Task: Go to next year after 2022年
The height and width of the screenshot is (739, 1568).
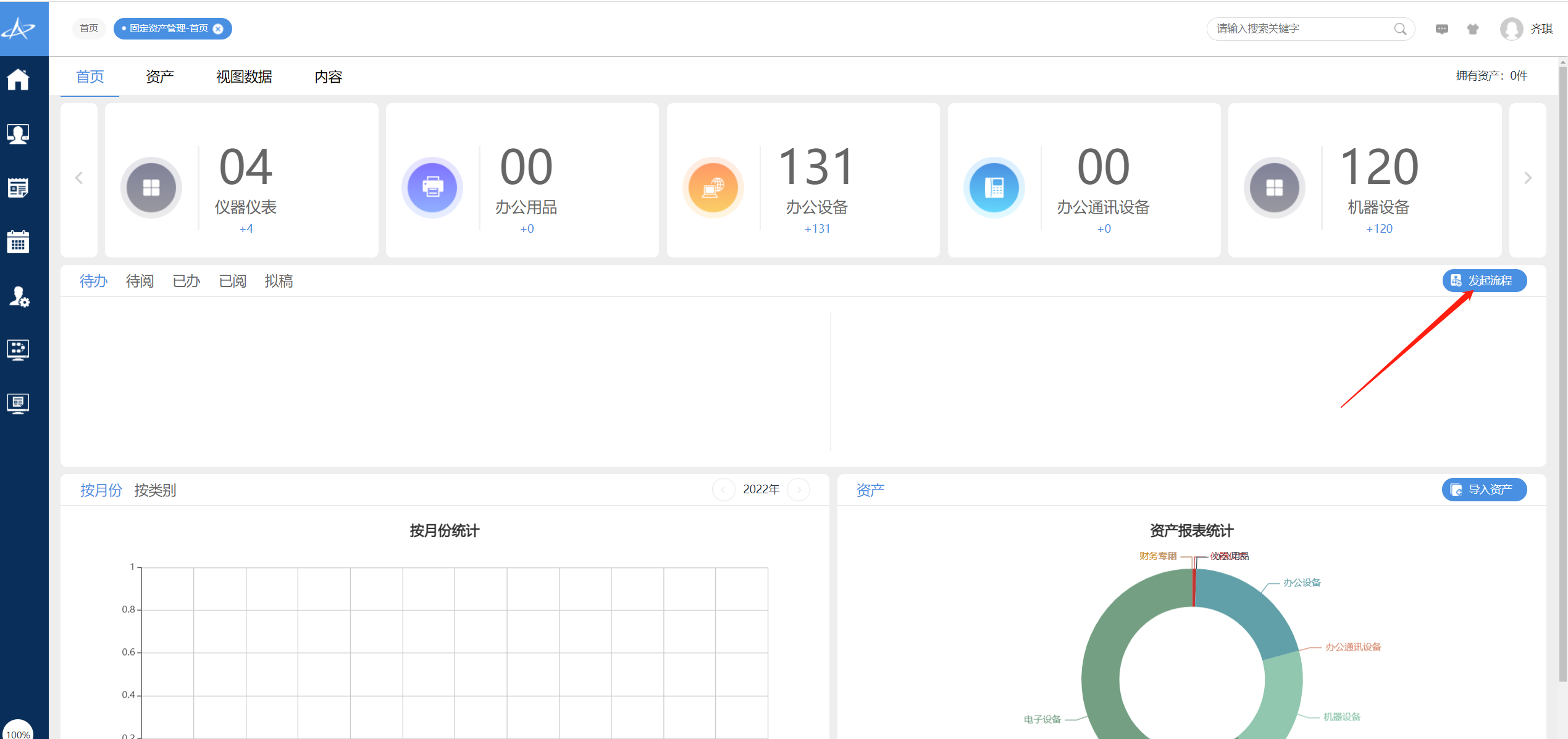Action: point(799,490)
